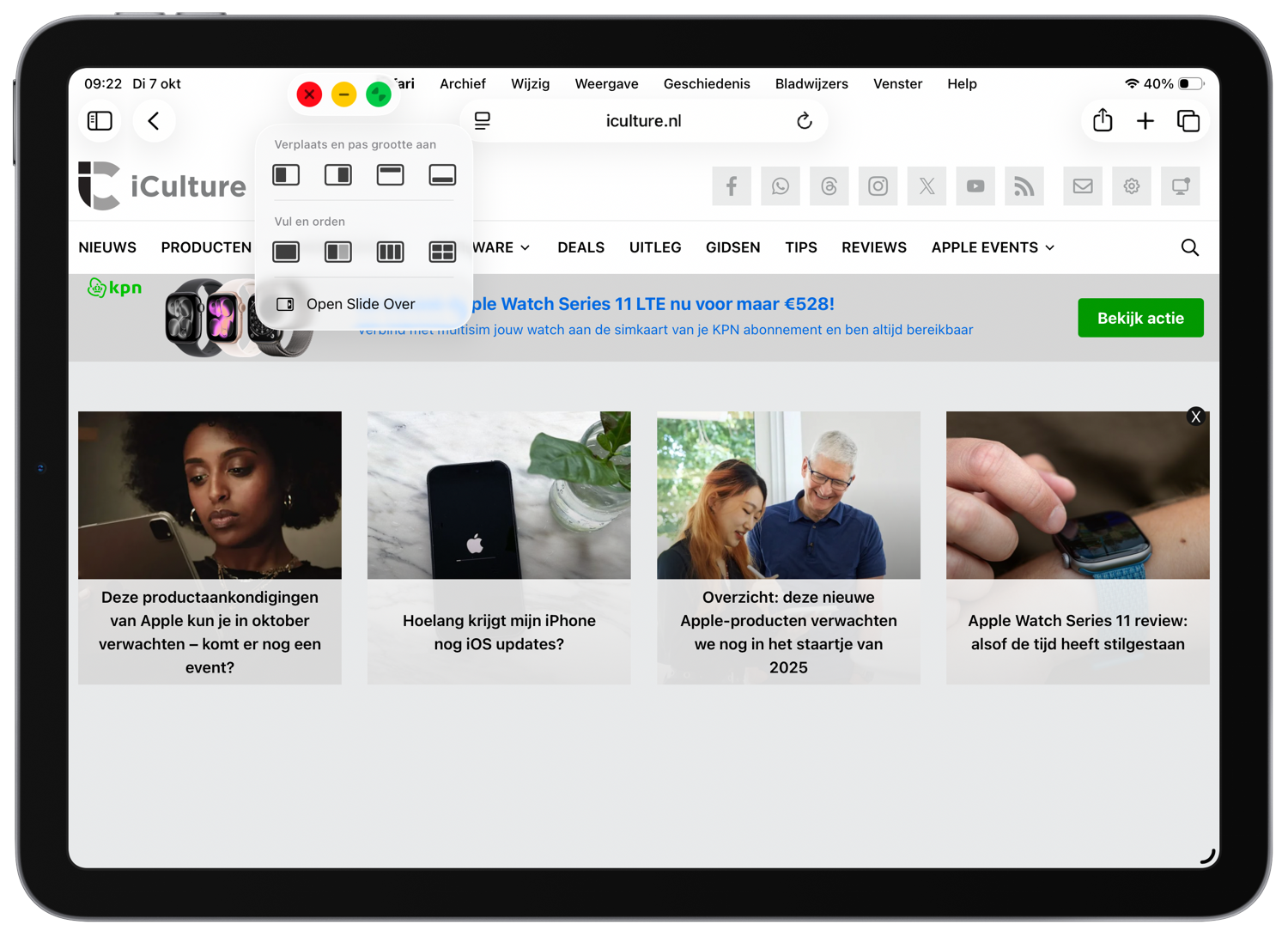Tile window to top half
This screenshot has height=937, width=1288.
click(x=390, y=175)
